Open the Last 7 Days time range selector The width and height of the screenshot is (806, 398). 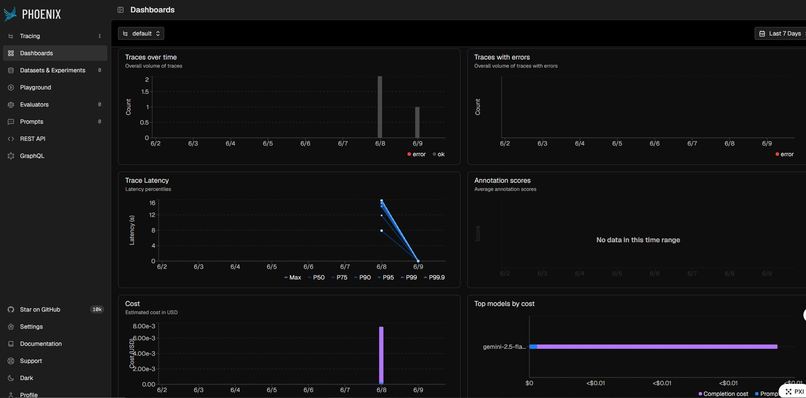coord(780,33)
